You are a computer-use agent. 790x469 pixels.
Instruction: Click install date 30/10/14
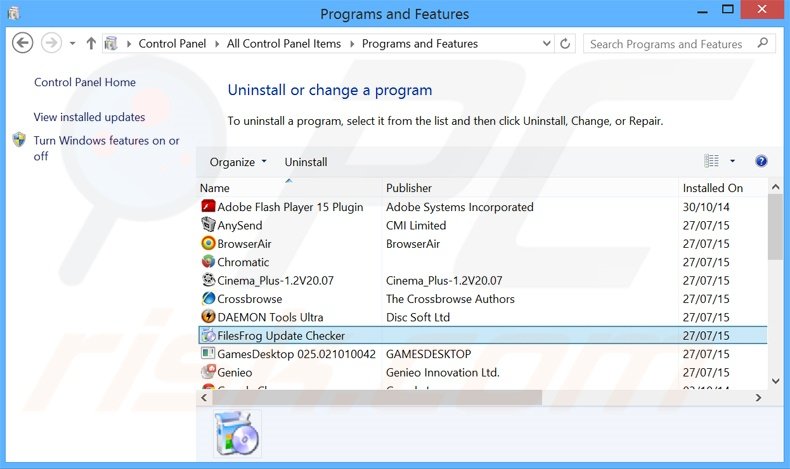coord(706,207)
